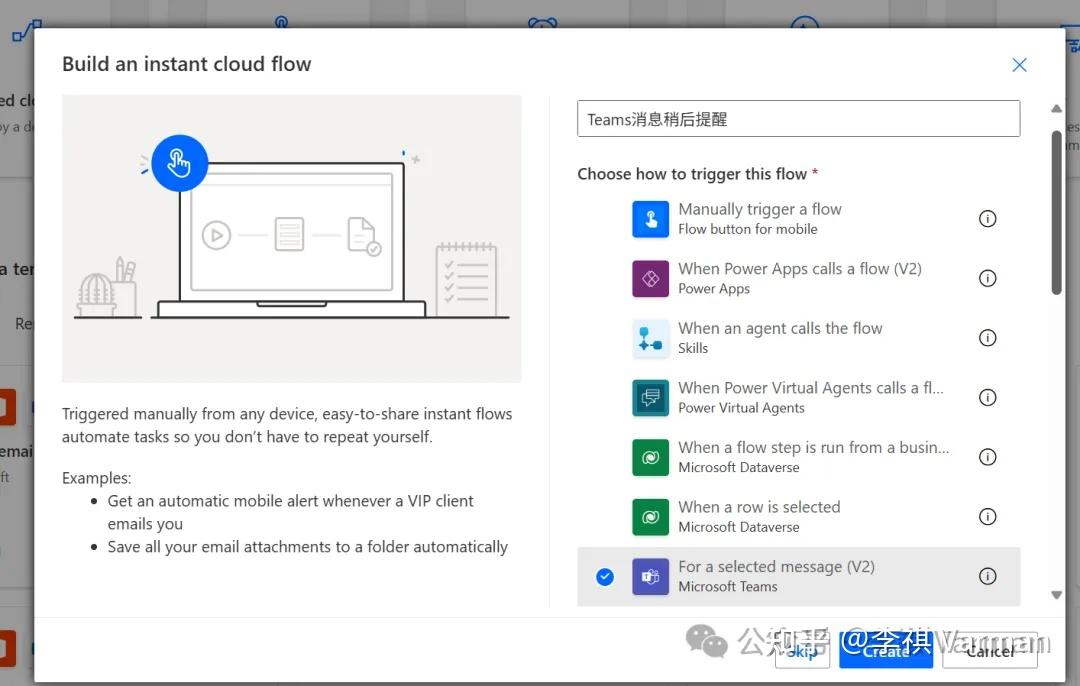Open info for For a selected message (V2)
The height and width of the screenshot is (686, 1080).
pyautogui.click(x=987, y=576)
